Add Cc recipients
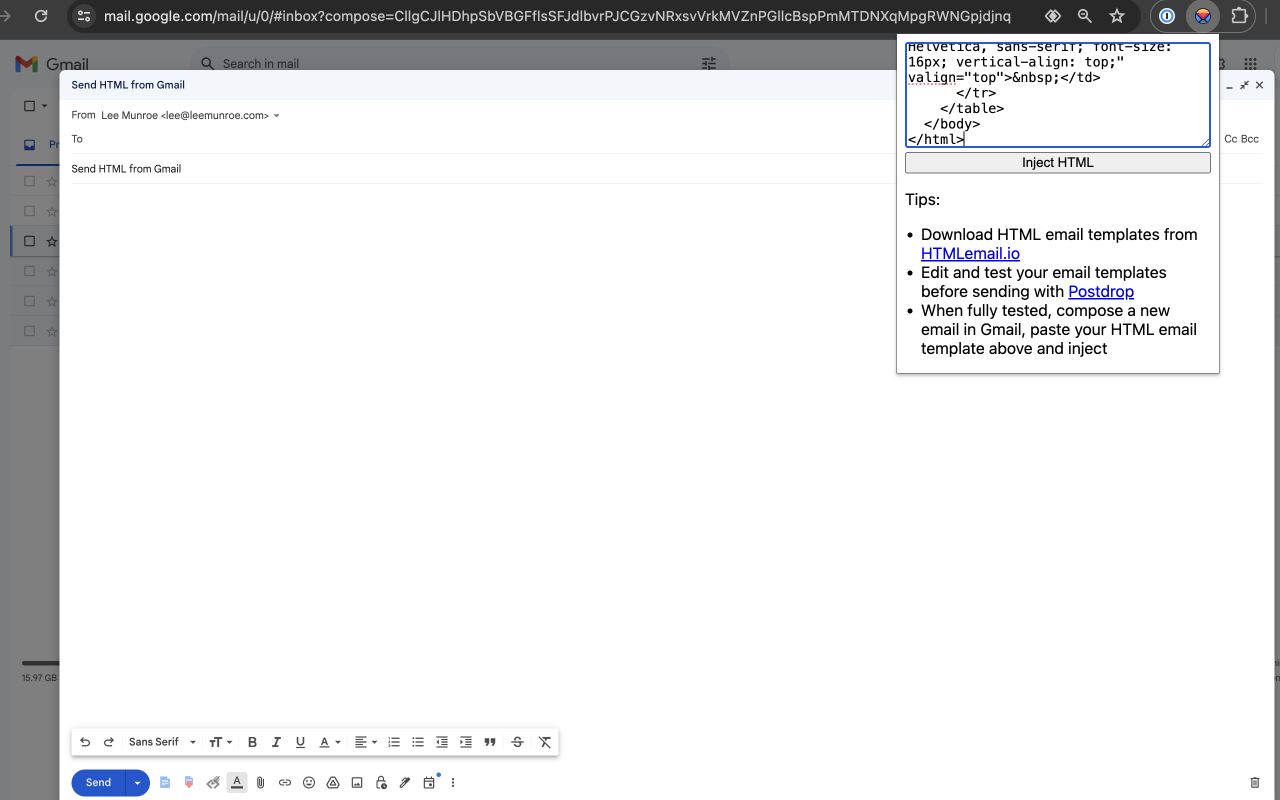Image resolution: width=1280 pixels, height=800 pixels. pyautogui.click(x=1231, y=139)
